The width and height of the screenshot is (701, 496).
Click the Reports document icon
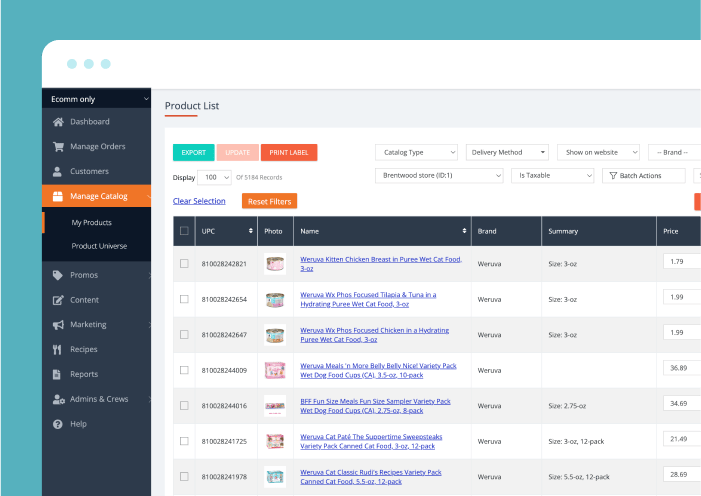pos(57,374)
